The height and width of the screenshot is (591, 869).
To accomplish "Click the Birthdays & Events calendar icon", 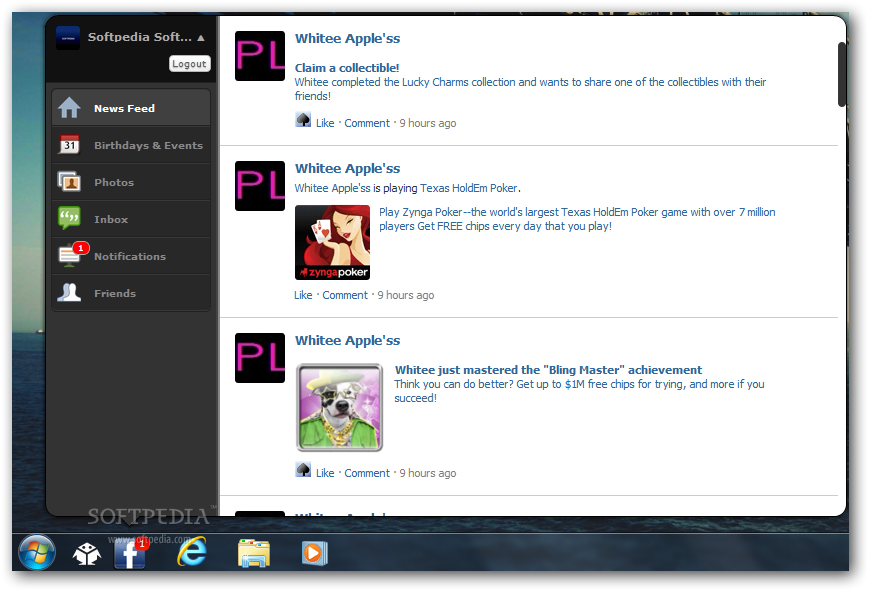I will [x=69, y=145].
